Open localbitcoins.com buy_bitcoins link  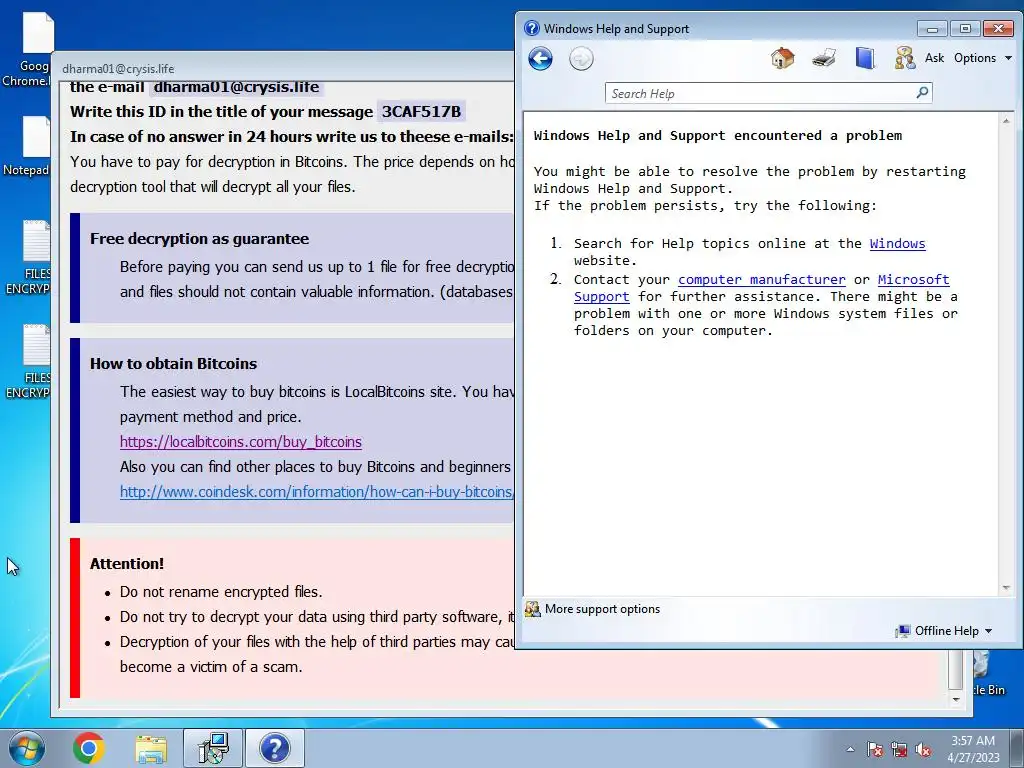tap(240, 442)
